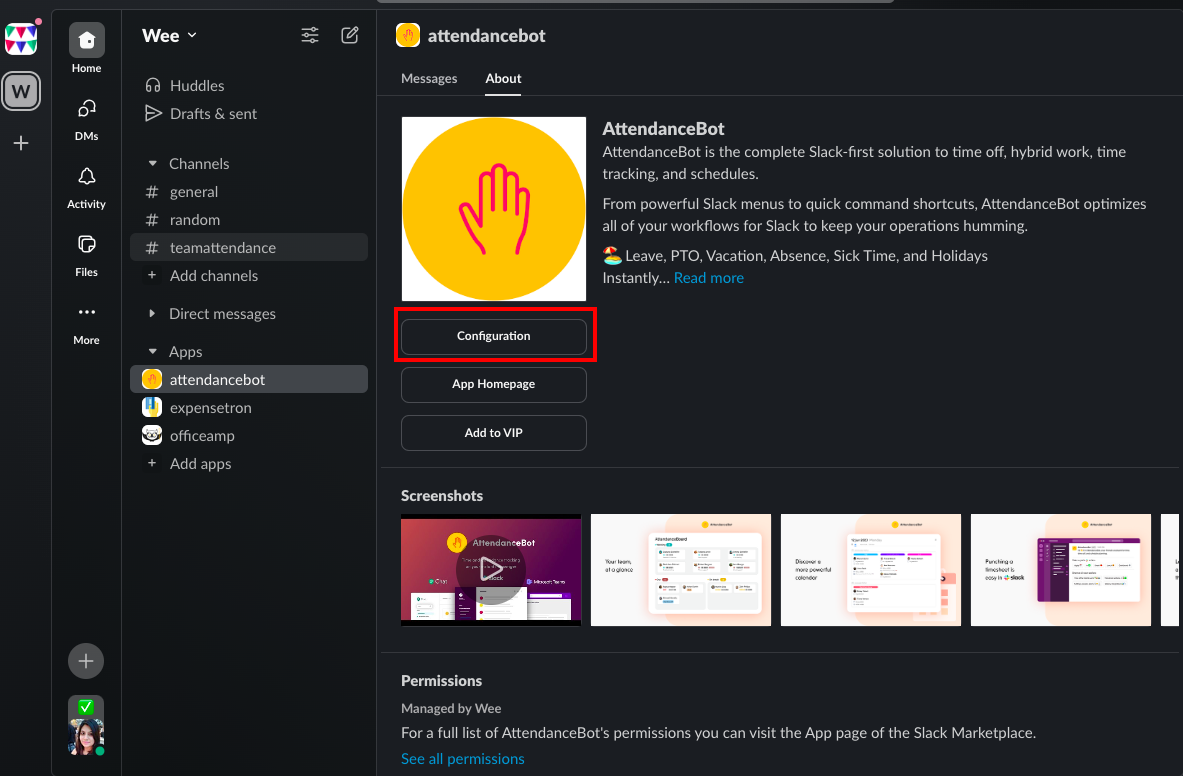Open the teamattendance channel
1183x776 pixels.
[x=248, y=247]
